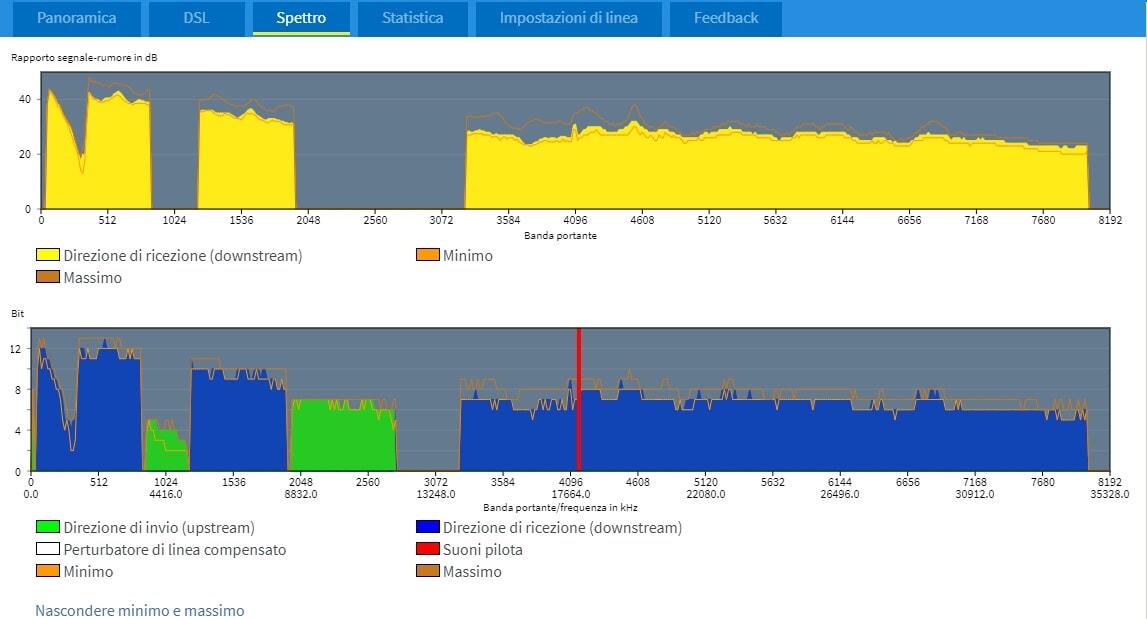
Task: Open the Impostazioni di linea tab
Action: coord(568,18)
